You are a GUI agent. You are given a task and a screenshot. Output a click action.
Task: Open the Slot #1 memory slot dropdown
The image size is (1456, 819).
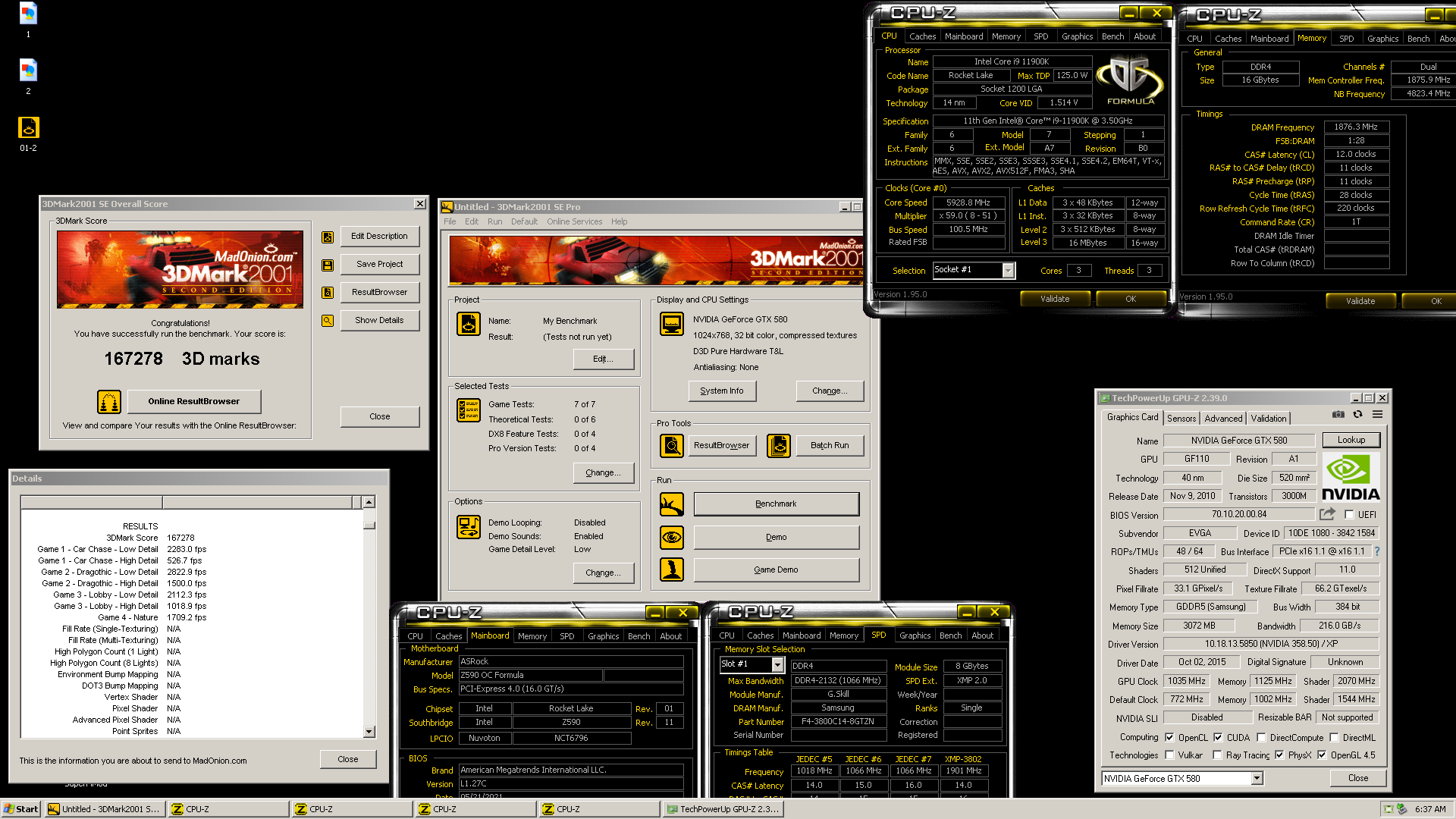(x=777, y=665)
